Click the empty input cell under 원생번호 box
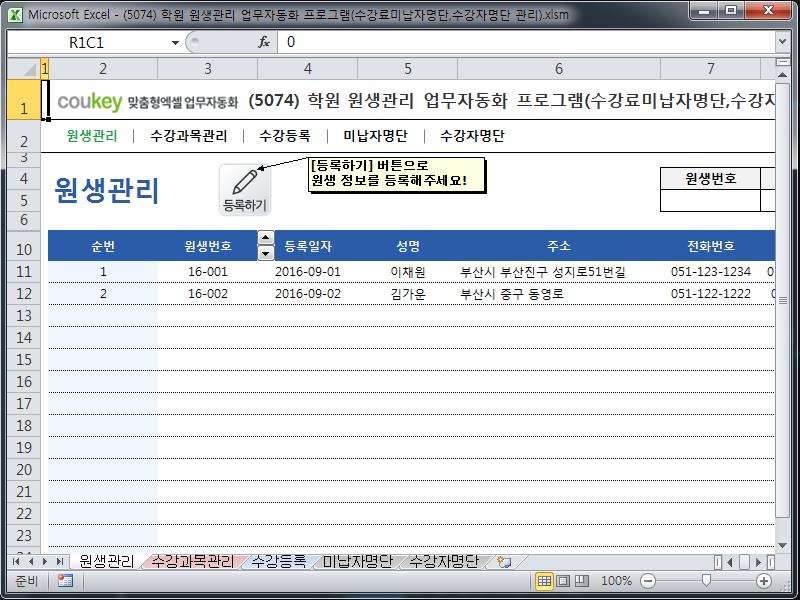 pyautogui.click(x=711, y=201)
